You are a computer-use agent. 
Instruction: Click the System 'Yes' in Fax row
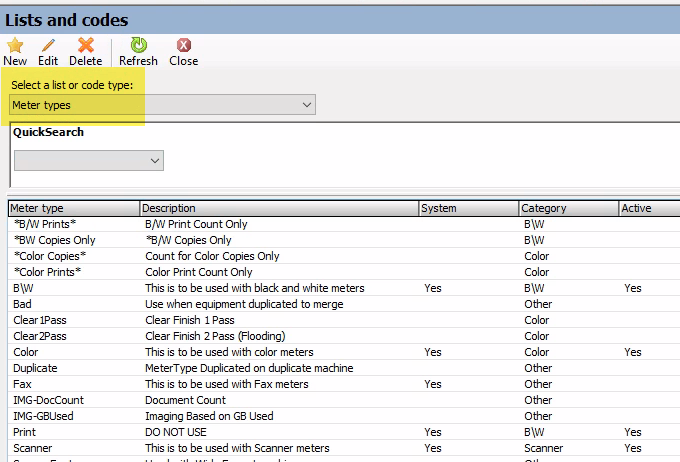(433, 384)
